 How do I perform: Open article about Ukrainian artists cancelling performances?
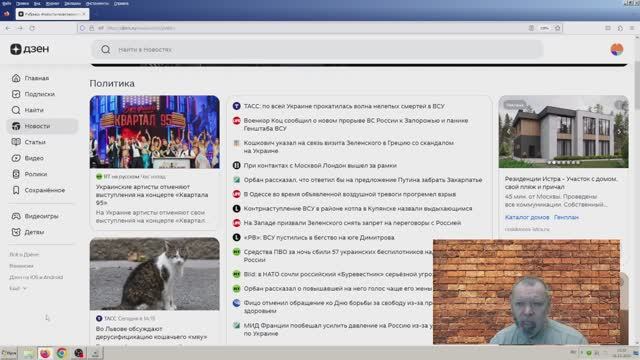[152, 195]
